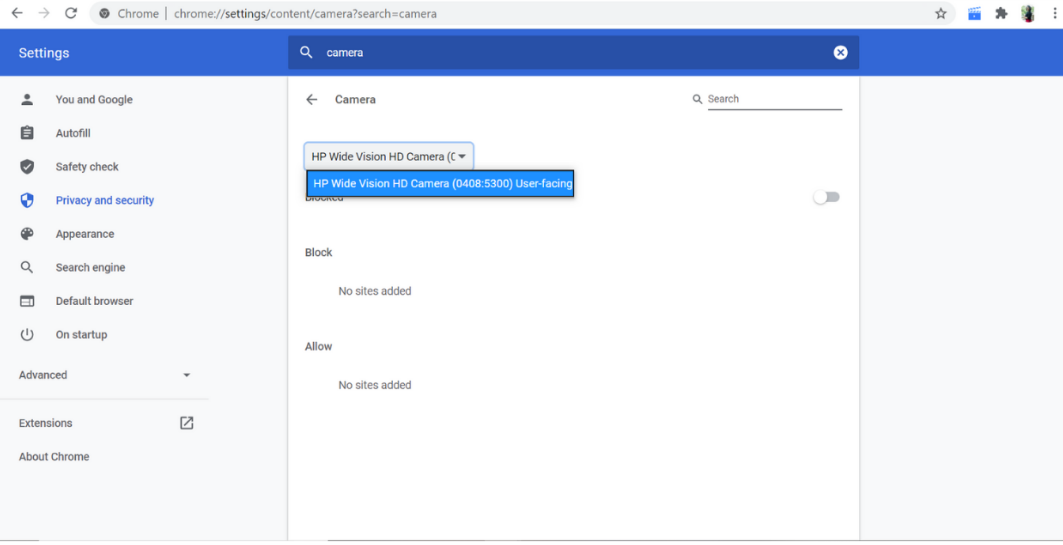The height and width of the screenshot is (545, 1063).
Task: Expand the Advanced section arrow
Action: (x=186, y=375)
